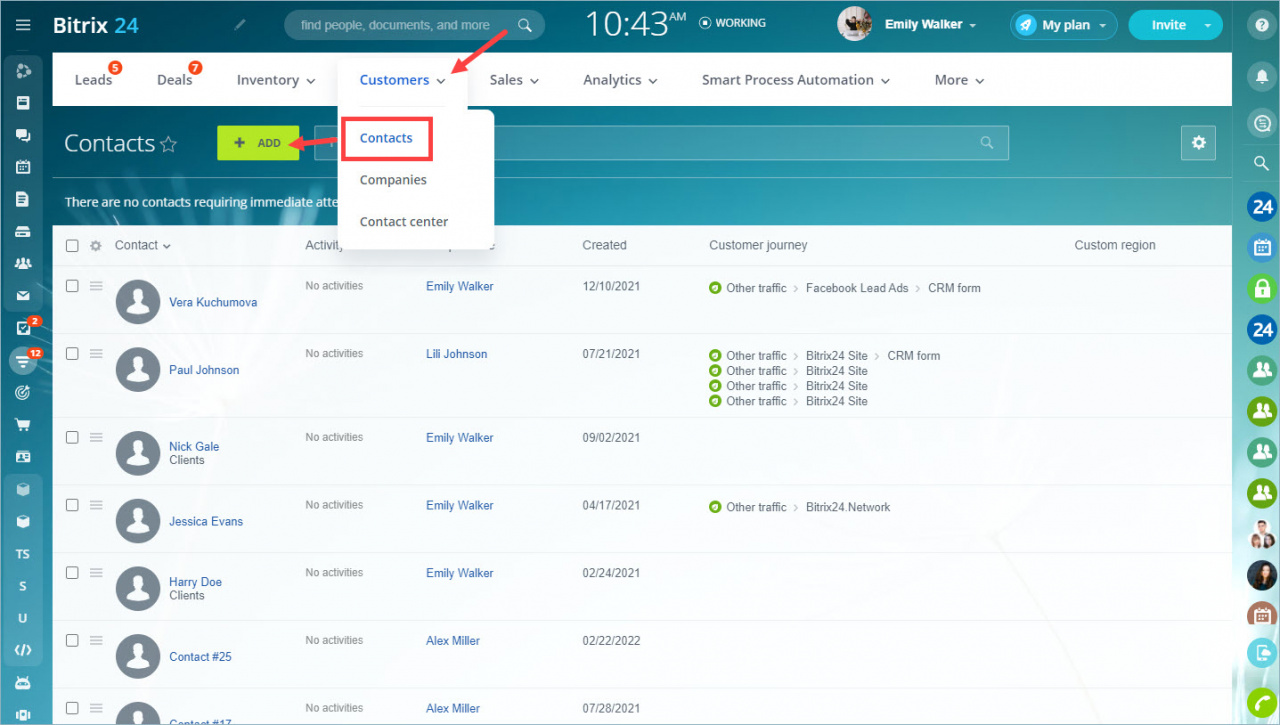Expand the Inventory dropdown menu
This screenshot has height=725, width=1280.
click(x=276, y=80)
